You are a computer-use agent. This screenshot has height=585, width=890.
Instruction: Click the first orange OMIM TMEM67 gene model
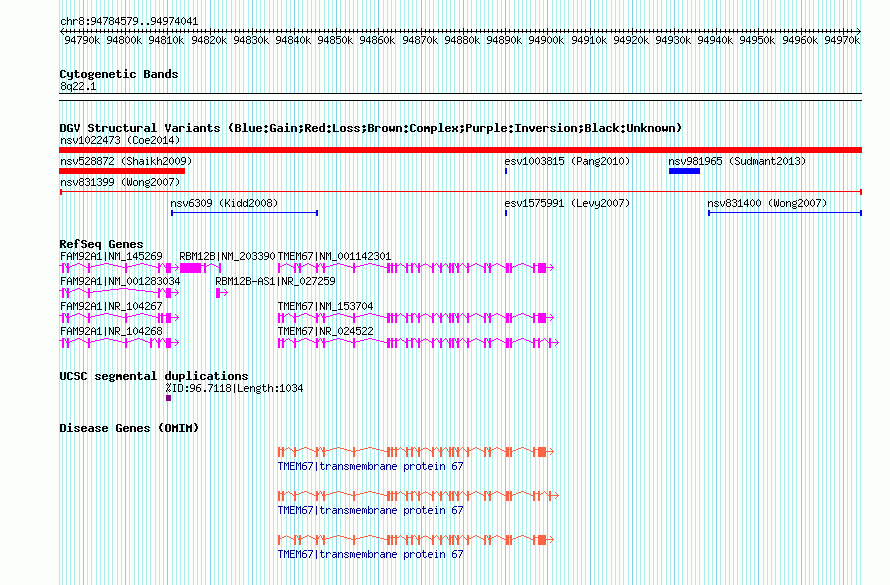416,452
